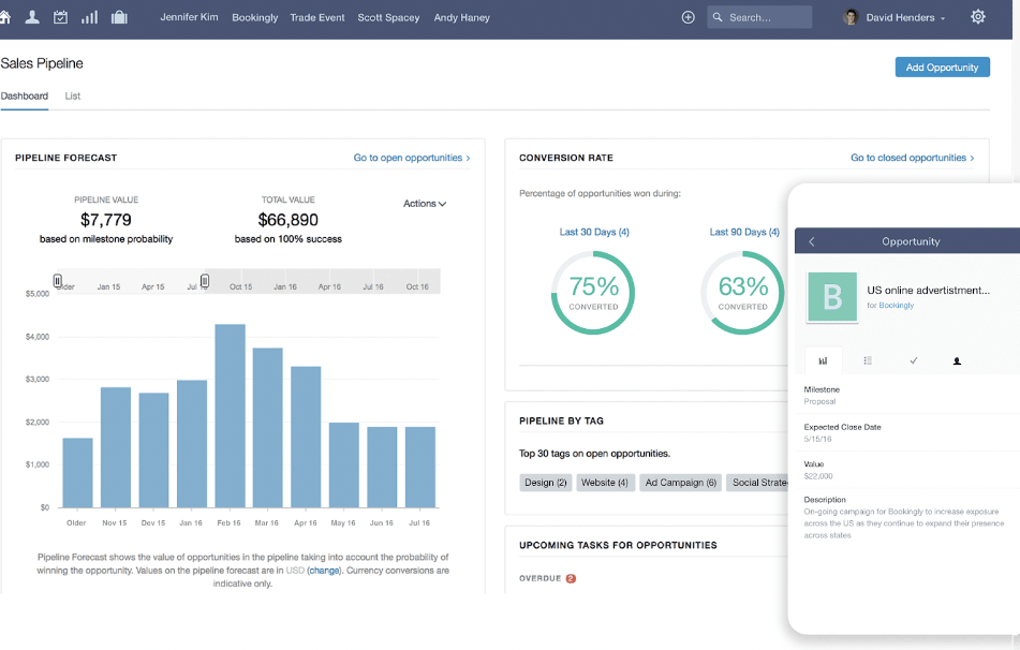Open the settings gear icon
The height and width of the screenshot is (650, 1020).
(978, 17)
